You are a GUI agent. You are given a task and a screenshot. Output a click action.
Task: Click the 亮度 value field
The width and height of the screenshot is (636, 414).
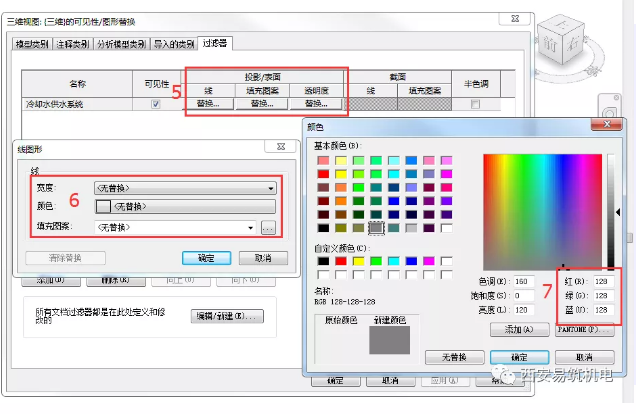[x=523, y=310]
